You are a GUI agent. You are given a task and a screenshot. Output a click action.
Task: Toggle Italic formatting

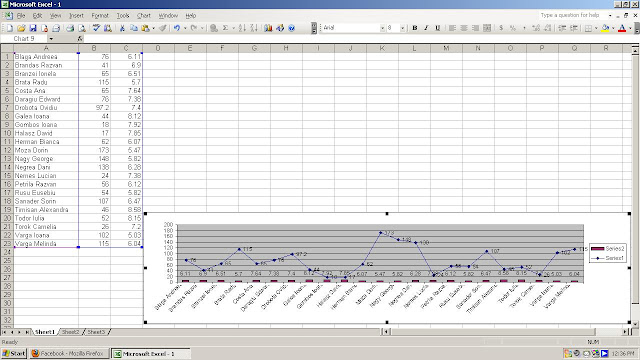click(x=426, y=28)
